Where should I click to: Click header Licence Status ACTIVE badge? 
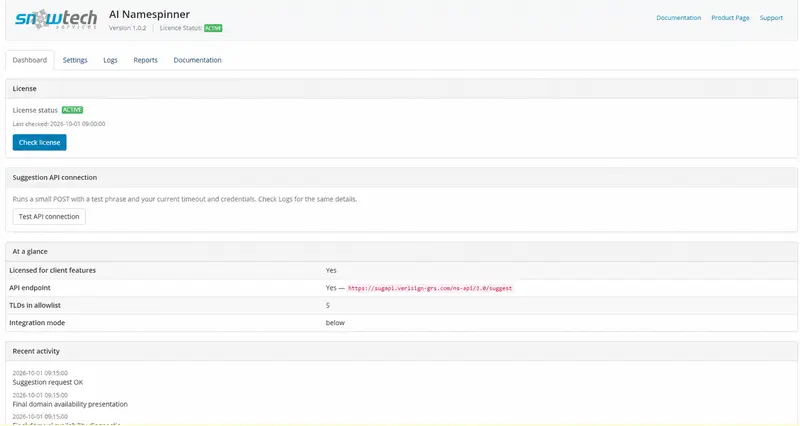[x=213, y=28]
